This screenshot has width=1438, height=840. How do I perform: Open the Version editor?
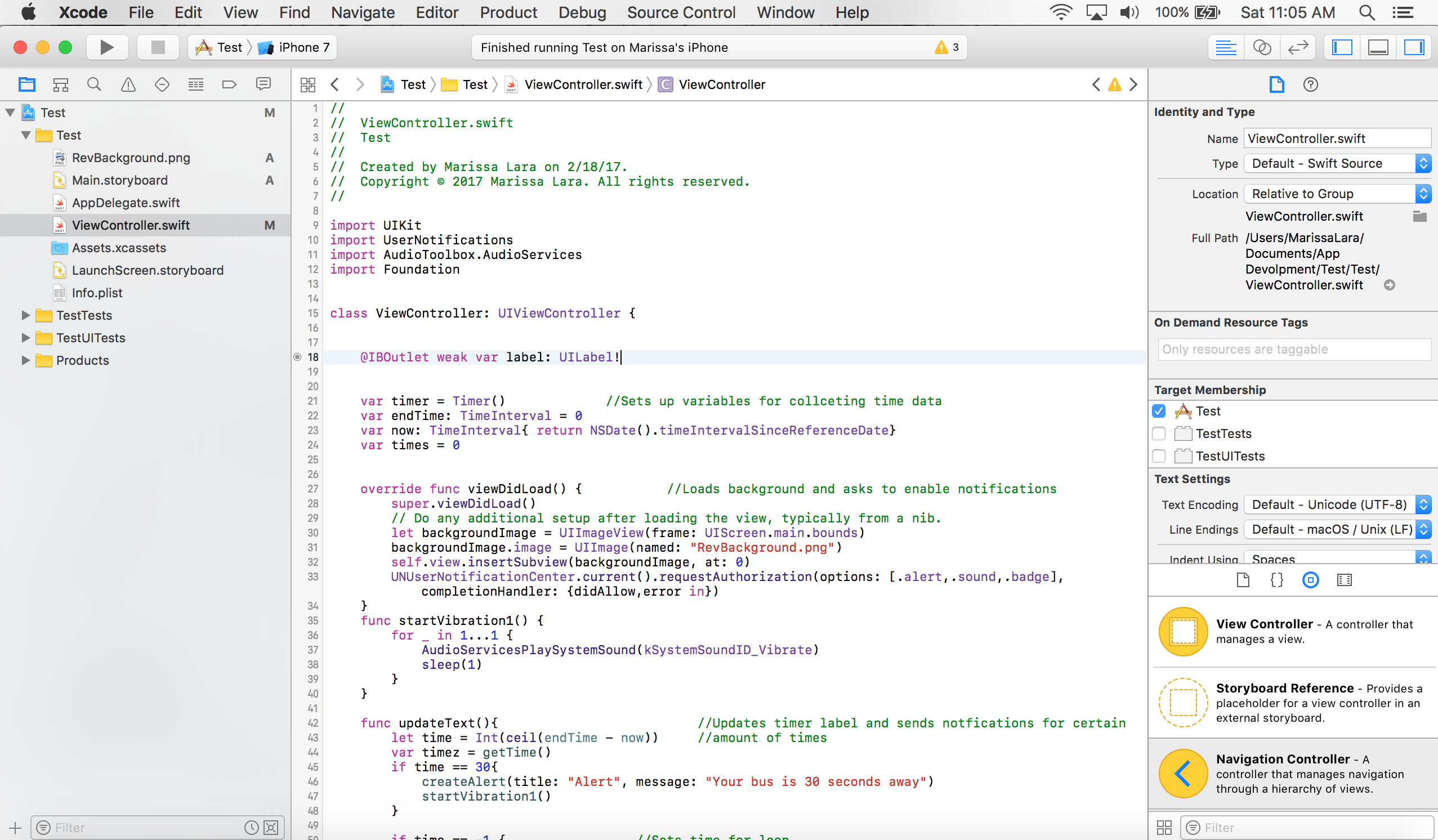click(1298, 47)
